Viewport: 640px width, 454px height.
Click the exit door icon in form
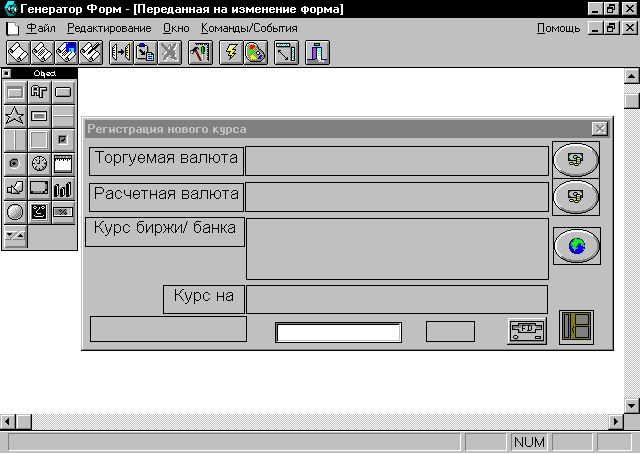click(x=575, y=328)
